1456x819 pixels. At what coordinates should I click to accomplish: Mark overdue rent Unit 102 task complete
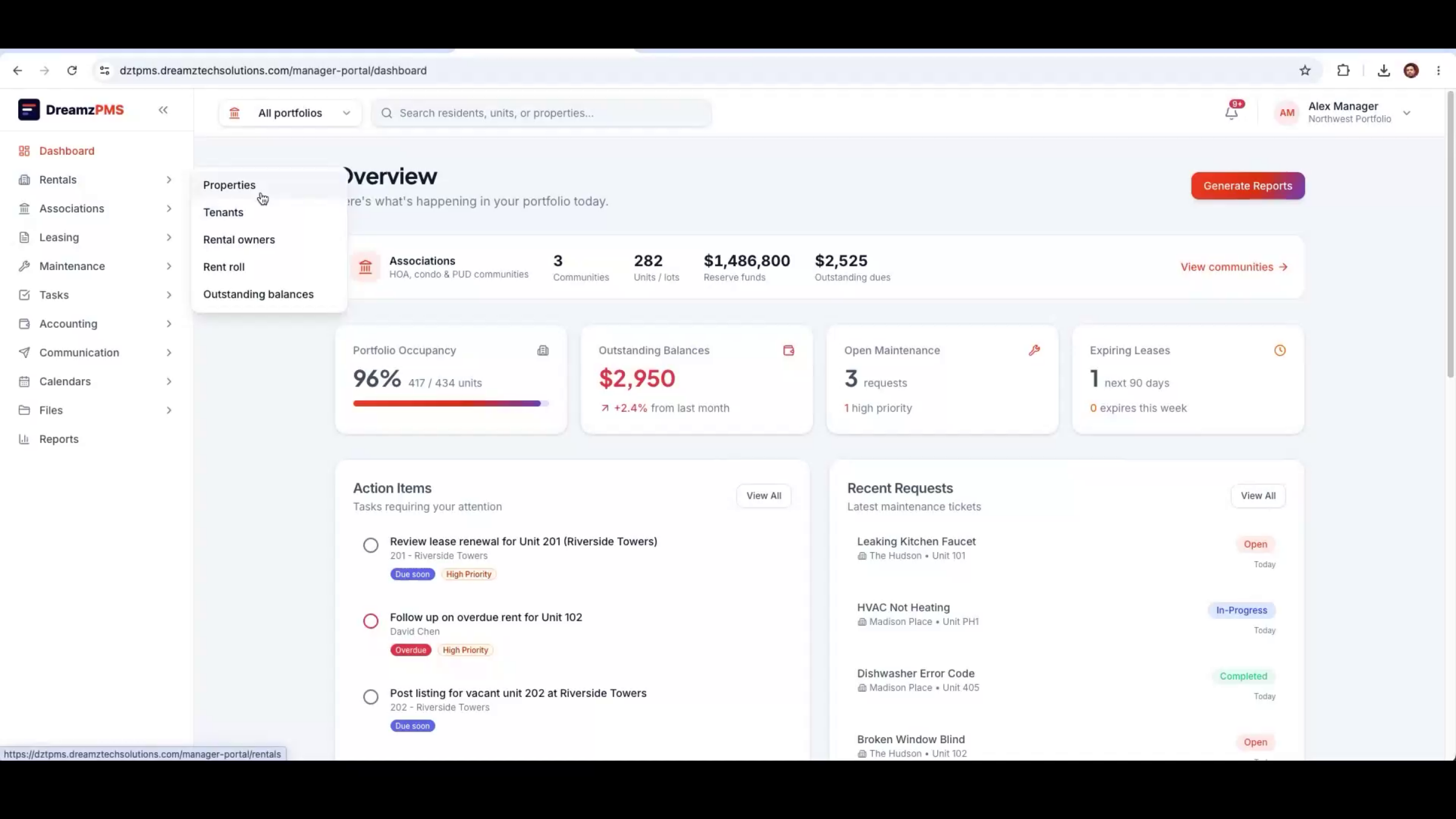pos(371,621)
